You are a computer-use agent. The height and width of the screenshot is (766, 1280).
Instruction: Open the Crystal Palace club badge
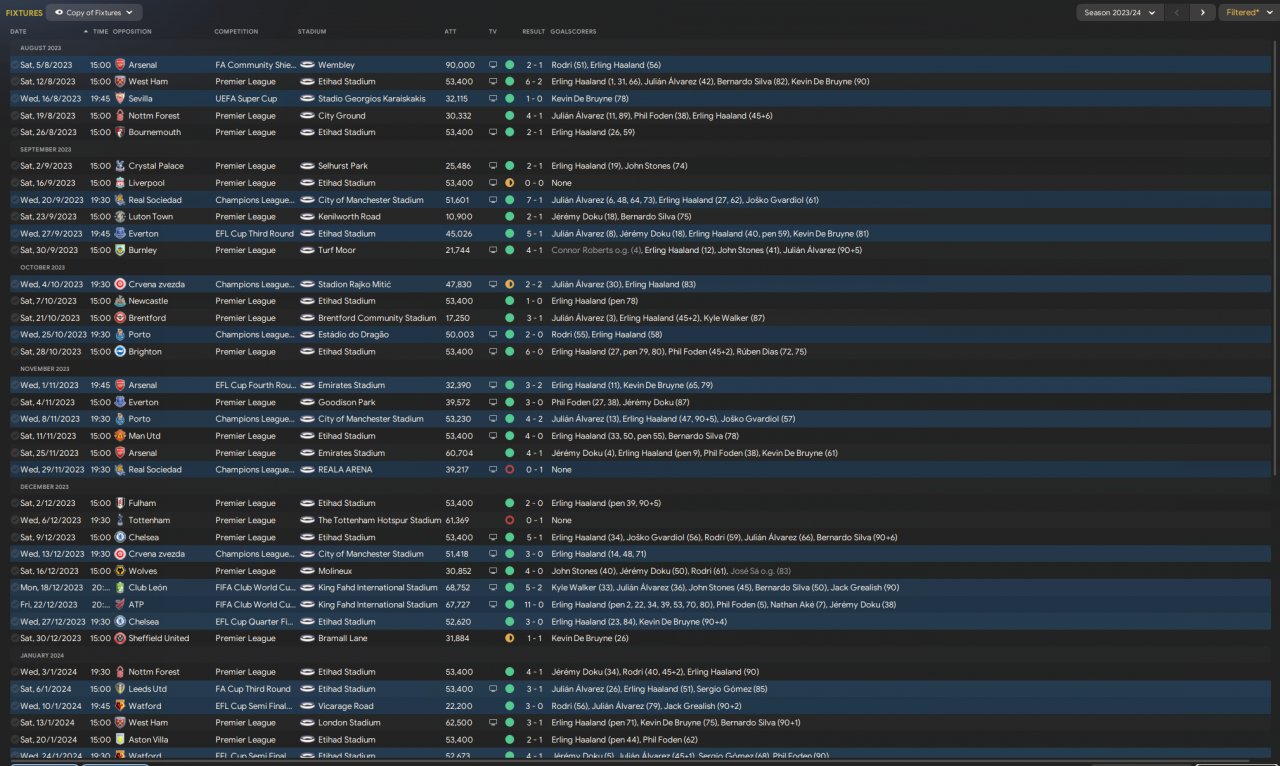click(x=120, y=166)
